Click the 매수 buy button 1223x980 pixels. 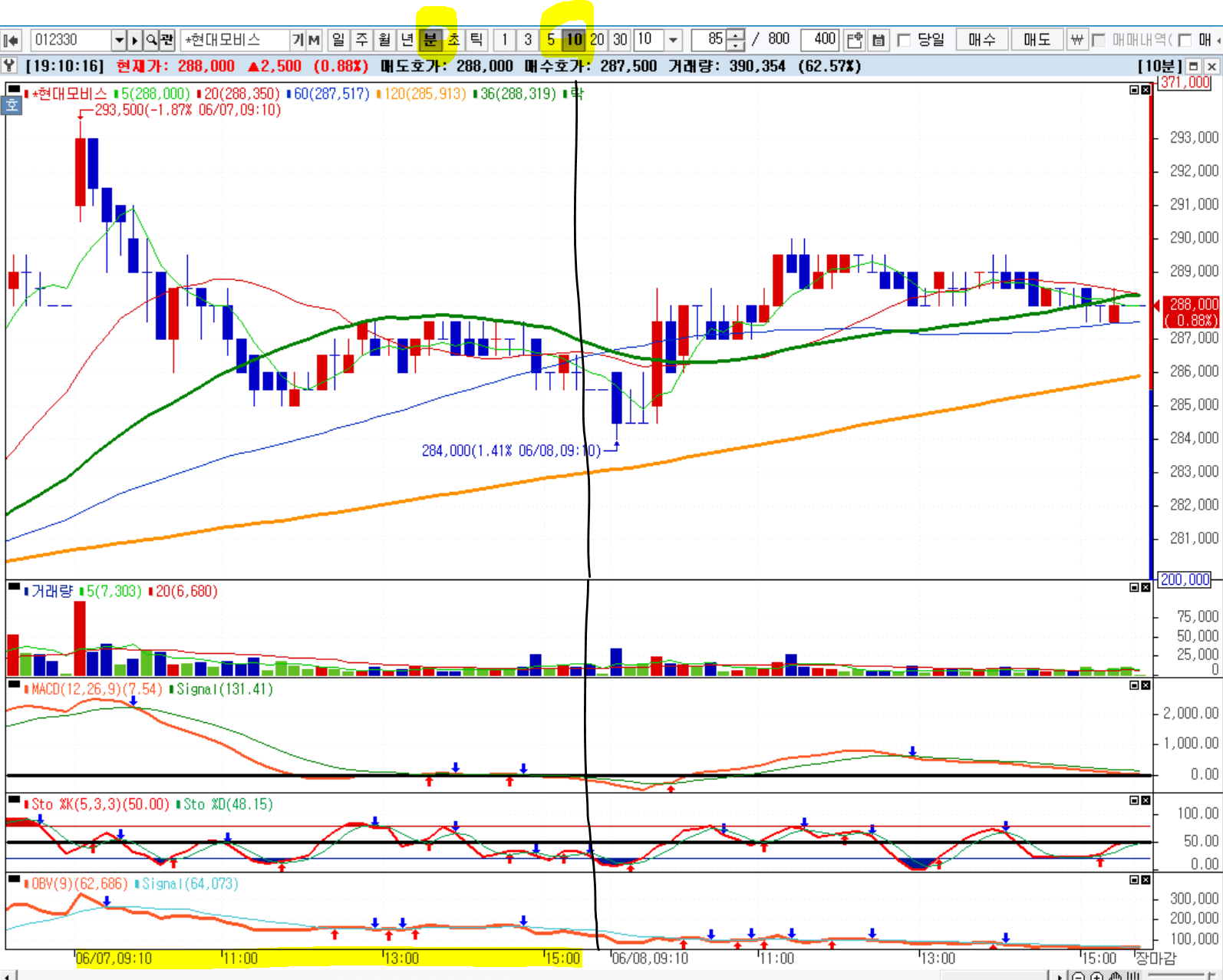(x=981, y=40)
